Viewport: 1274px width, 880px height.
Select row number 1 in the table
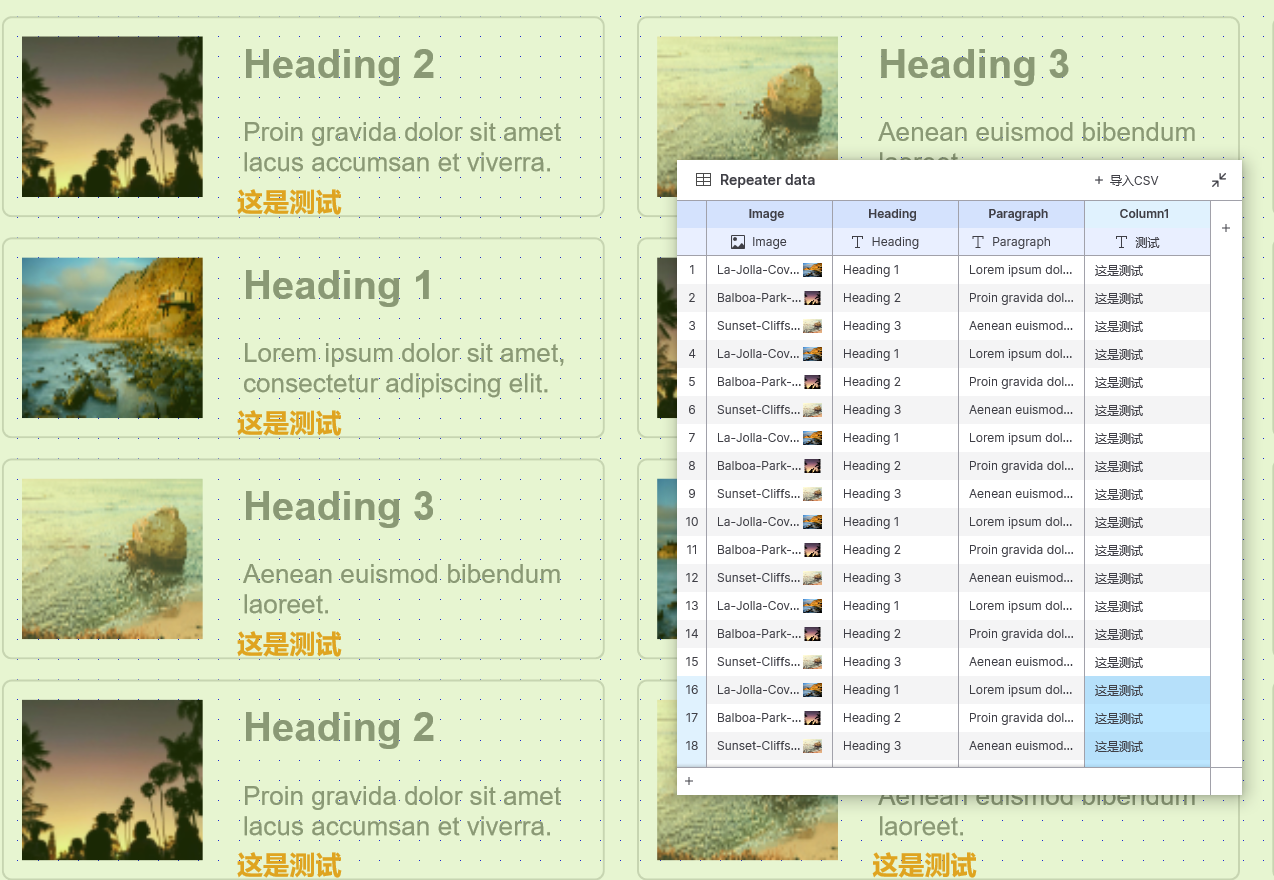(x=692, y=270)
